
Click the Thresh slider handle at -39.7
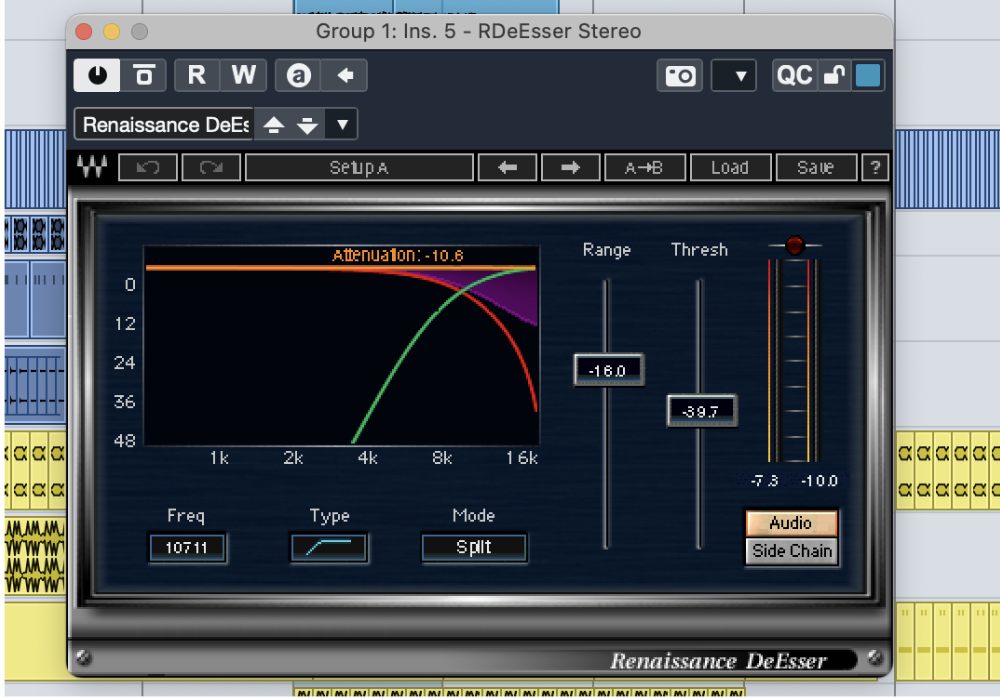point(701,411)
